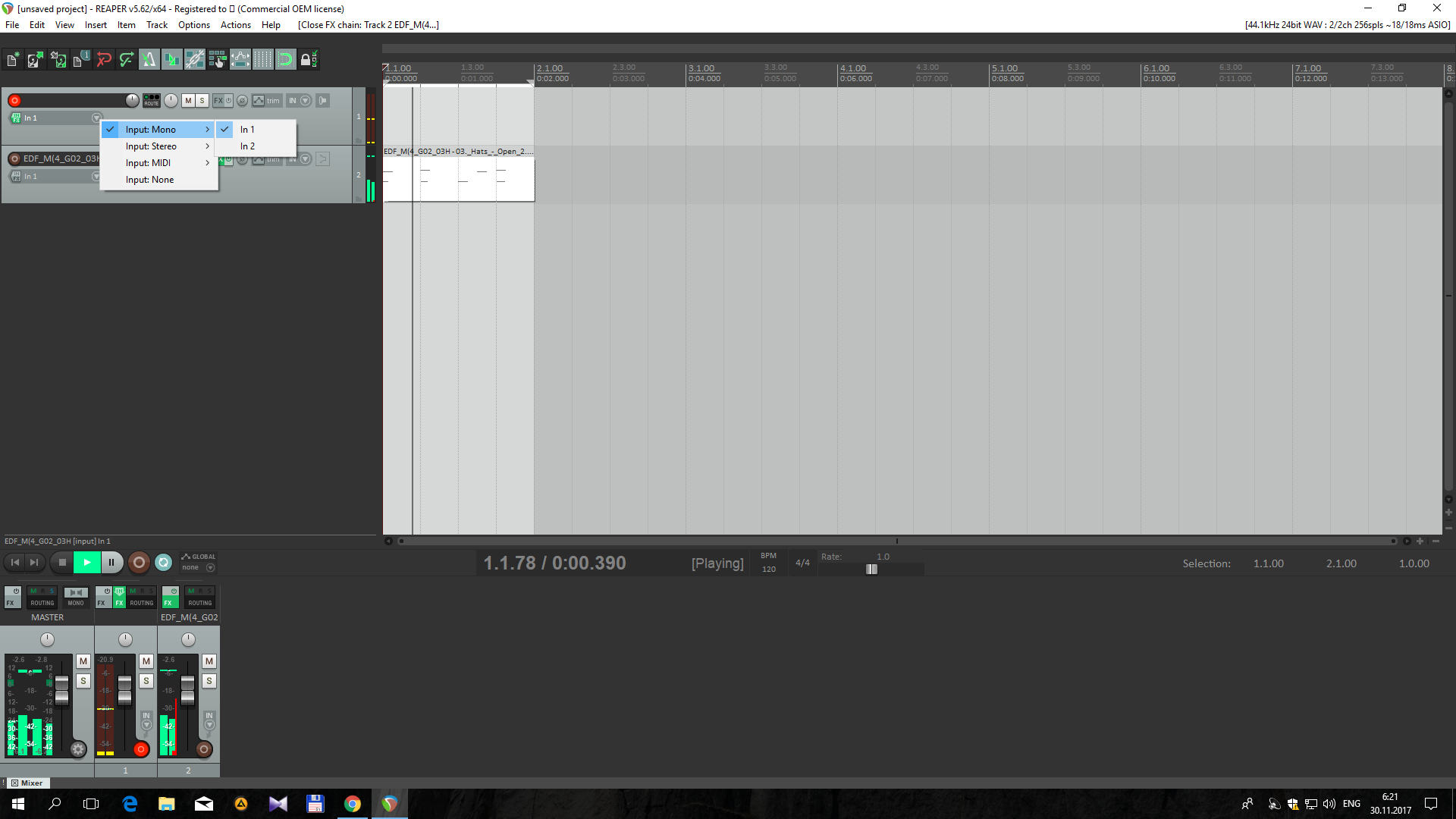Toggle the snap magnet toolbar icon
Screen dimensions: 1456x819
(x=285, y=59)
